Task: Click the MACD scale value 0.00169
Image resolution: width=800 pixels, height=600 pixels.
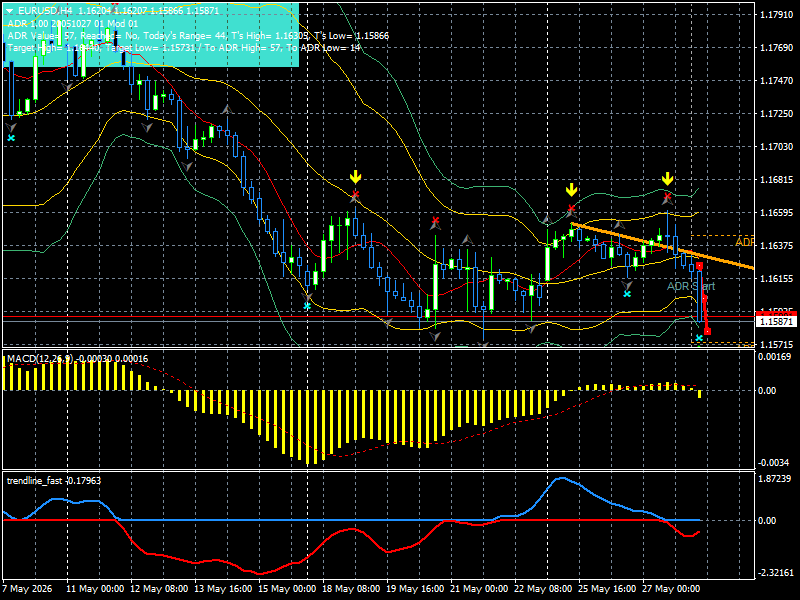Action: pyautogui.click(x=775, y=357)
